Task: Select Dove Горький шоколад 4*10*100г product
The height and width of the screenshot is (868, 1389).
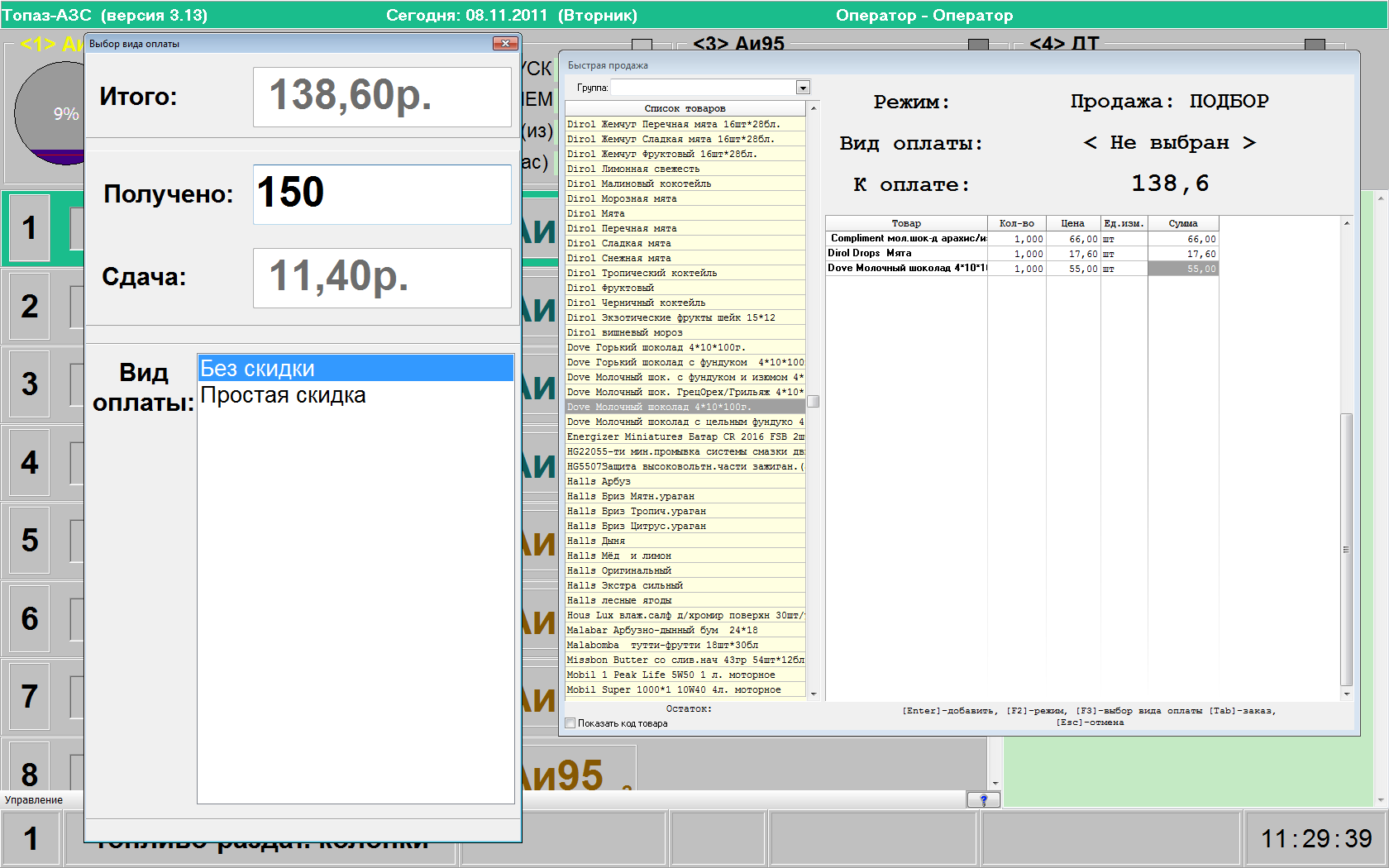Action: tap(685, 347)
